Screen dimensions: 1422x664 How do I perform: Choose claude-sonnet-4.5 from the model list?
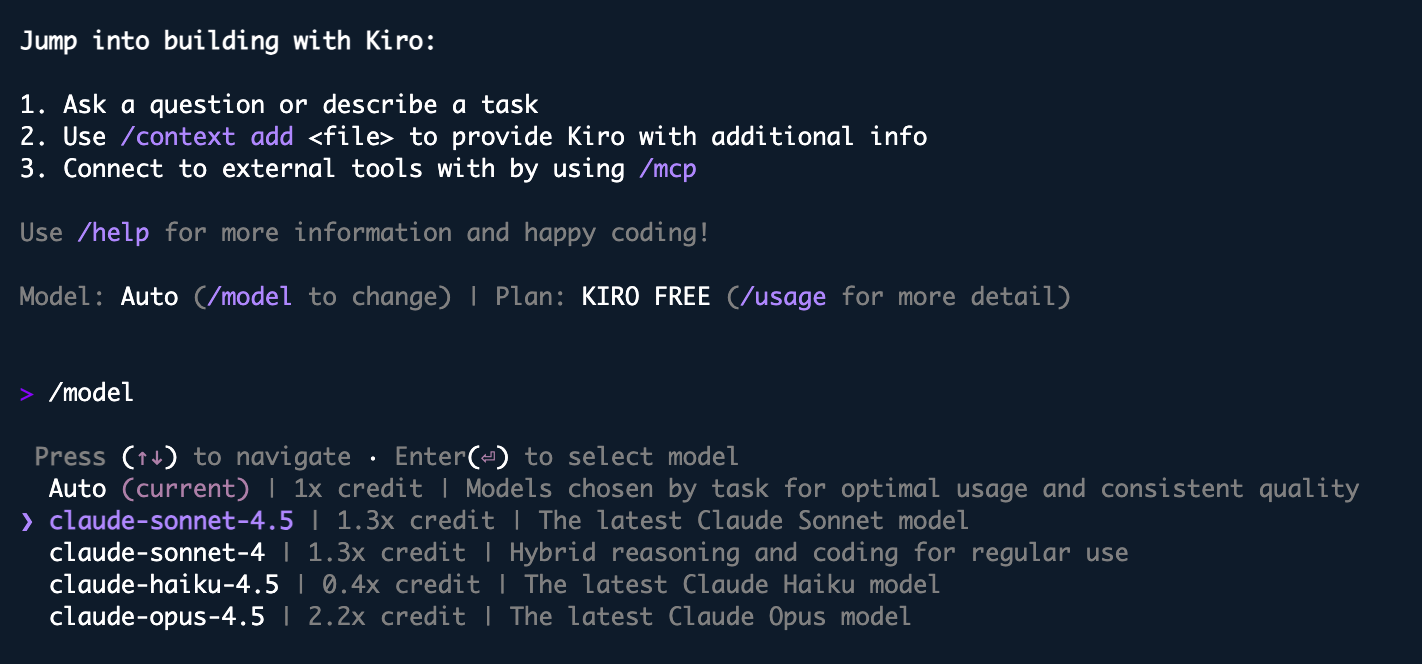click(171, 521)
